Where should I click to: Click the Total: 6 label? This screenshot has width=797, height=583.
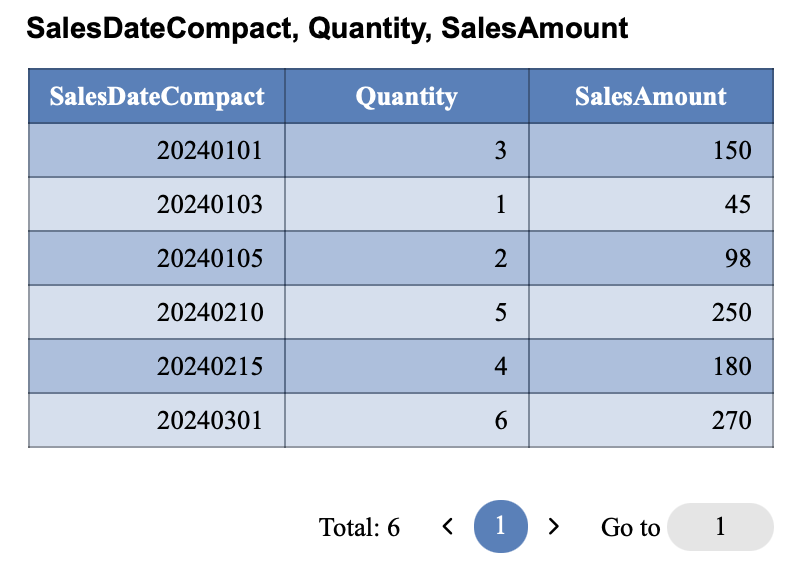pyautogui.click(x=359, y=527)
